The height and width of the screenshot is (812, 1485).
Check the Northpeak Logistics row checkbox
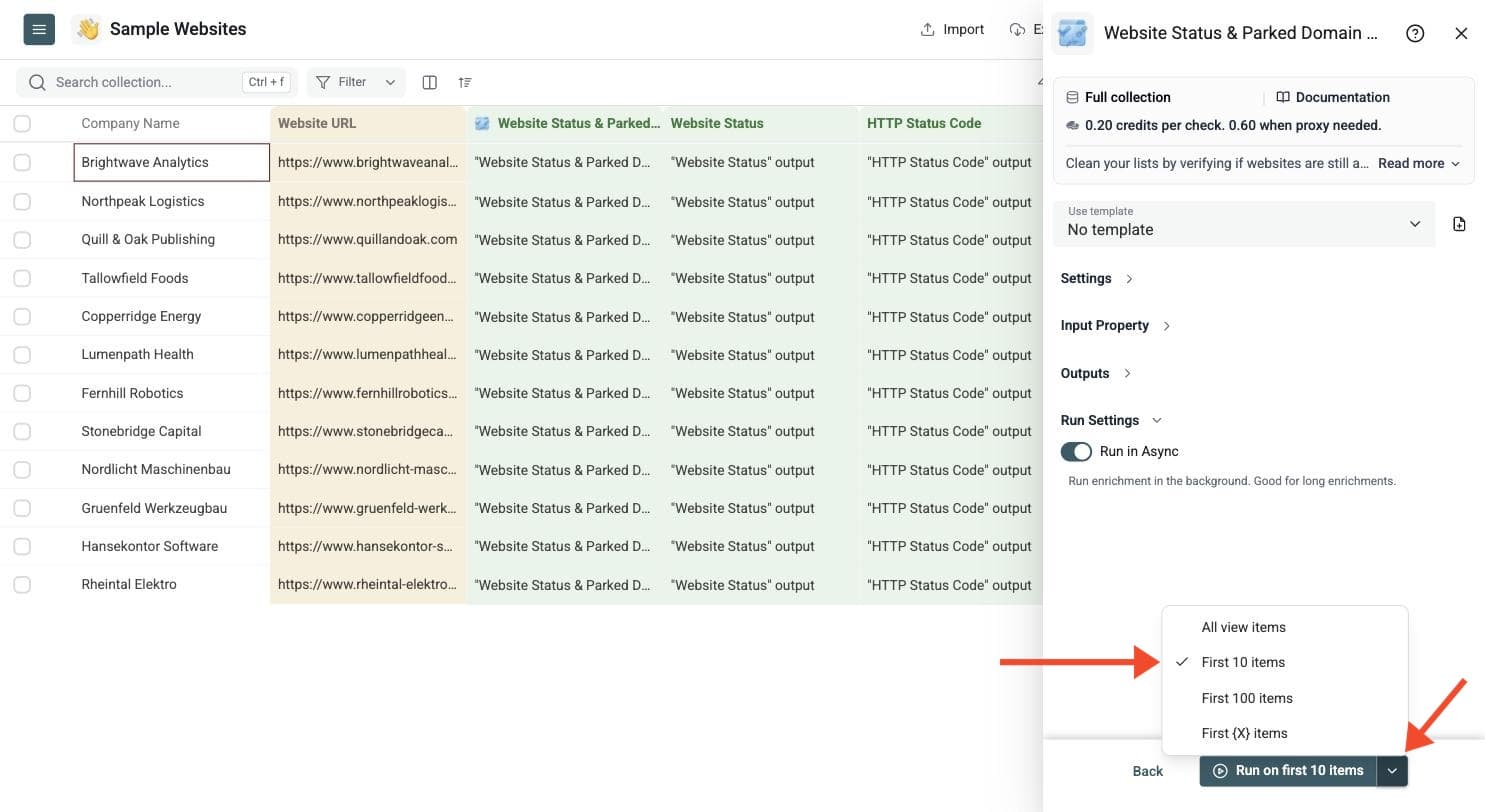point(22,201)
